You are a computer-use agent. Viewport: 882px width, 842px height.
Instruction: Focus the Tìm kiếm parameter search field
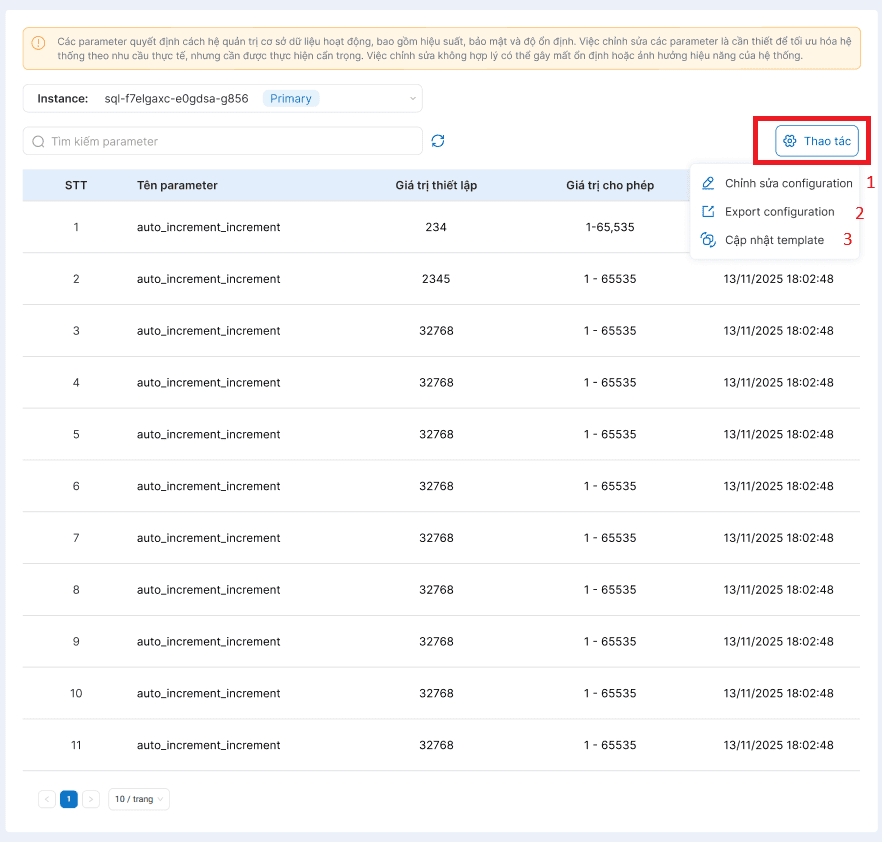230,141
